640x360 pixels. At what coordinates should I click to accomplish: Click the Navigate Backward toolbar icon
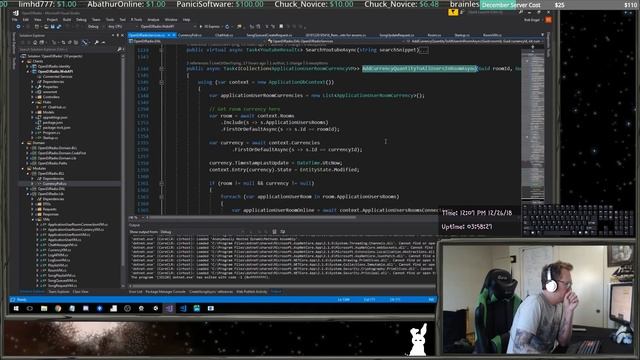tap(18, 27)
